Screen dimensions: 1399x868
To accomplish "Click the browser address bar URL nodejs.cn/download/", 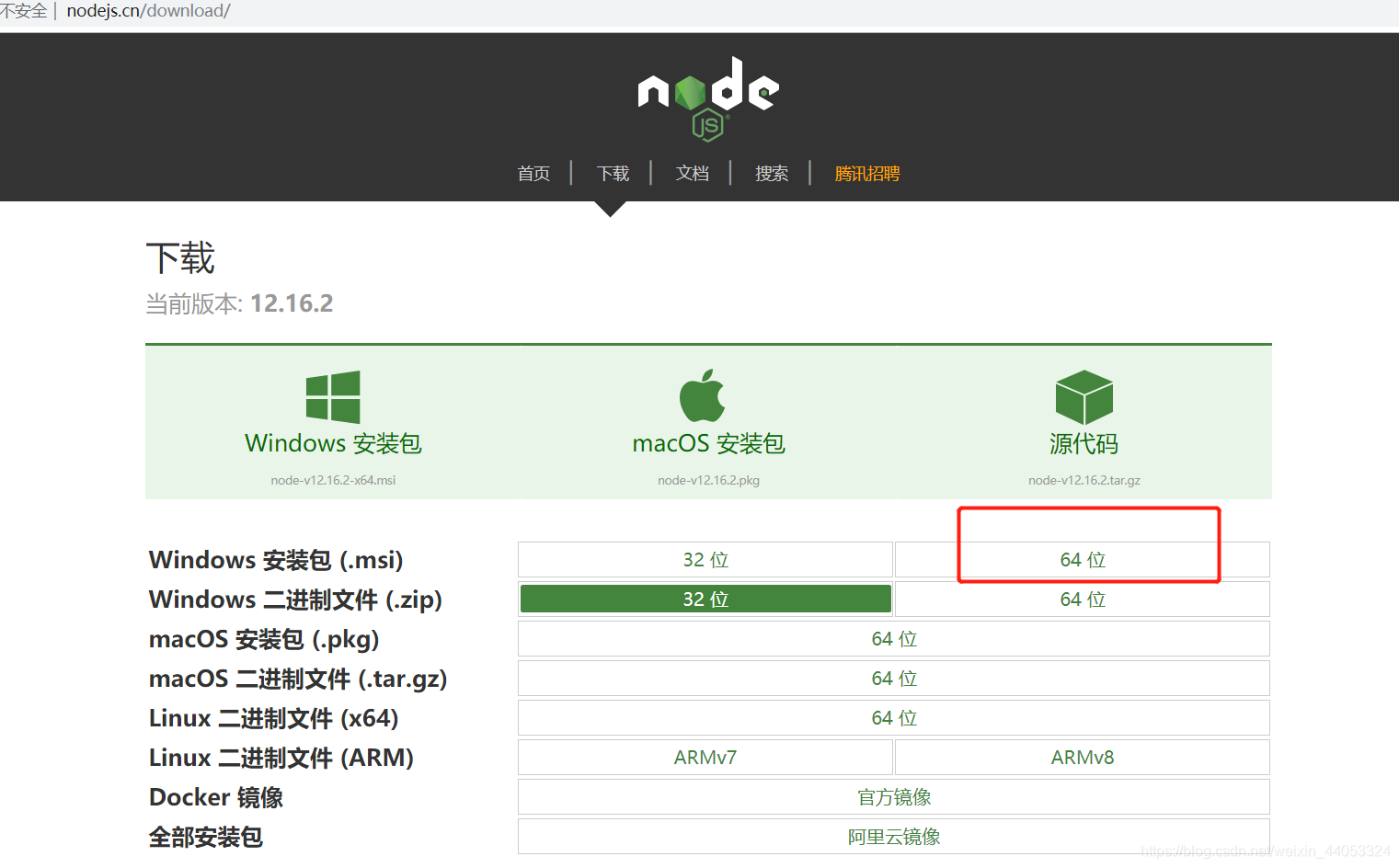I will pos(148,11).
